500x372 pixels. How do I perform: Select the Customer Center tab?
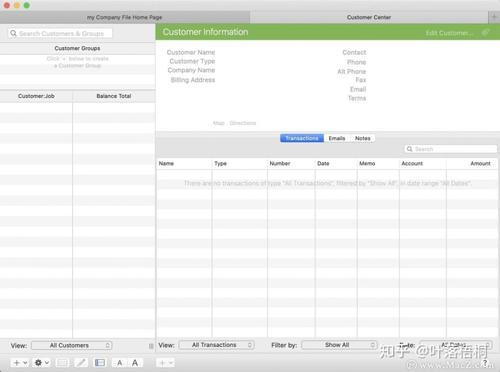369,17
